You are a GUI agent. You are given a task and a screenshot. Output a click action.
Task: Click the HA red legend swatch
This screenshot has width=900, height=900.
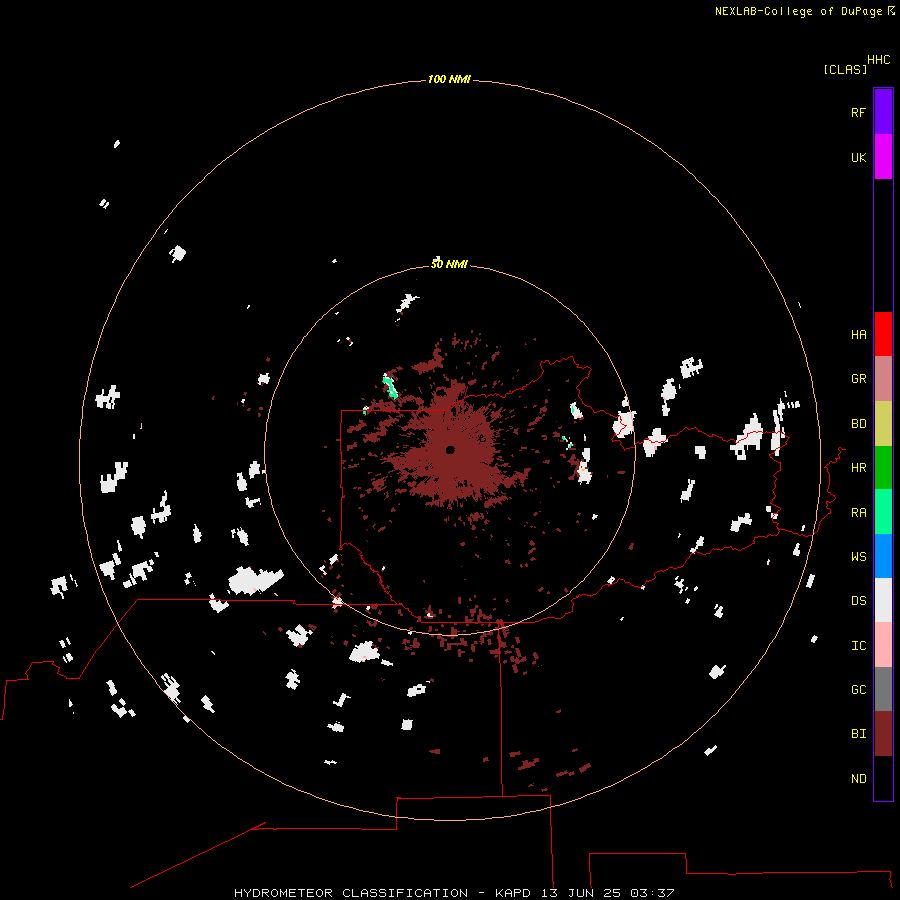(883, 334)
